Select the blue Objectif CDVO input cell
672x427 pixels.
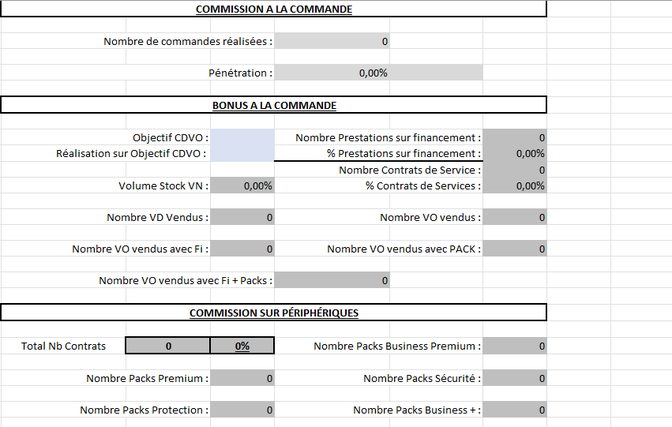point(242,138)
